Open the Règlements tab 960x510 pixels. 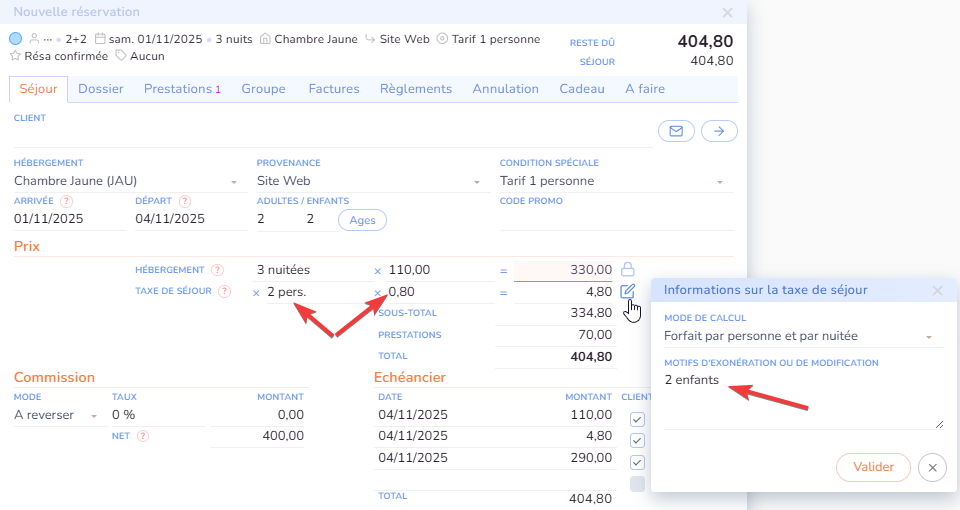click(x=415, y=89)
